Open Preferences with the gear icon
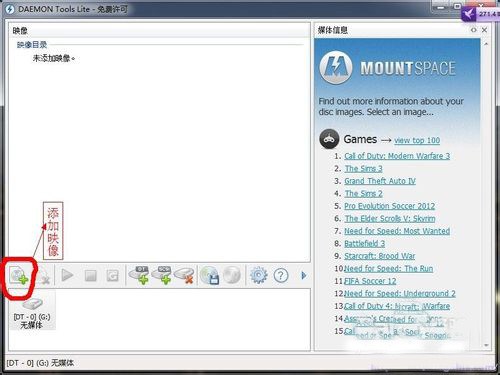Viewport: 500px width, 375px height. click(x=258, y=275)
